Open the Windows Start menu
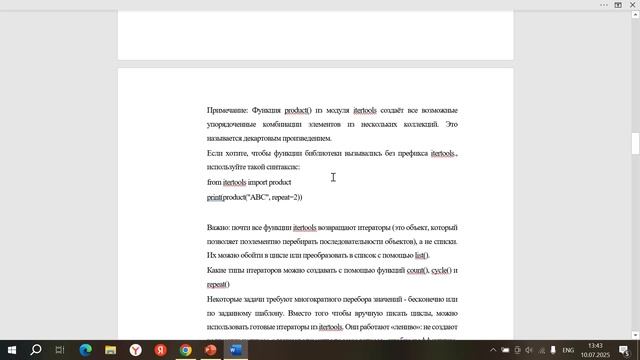The height and width of the screenshot is (360, 640). coord(11,350)
